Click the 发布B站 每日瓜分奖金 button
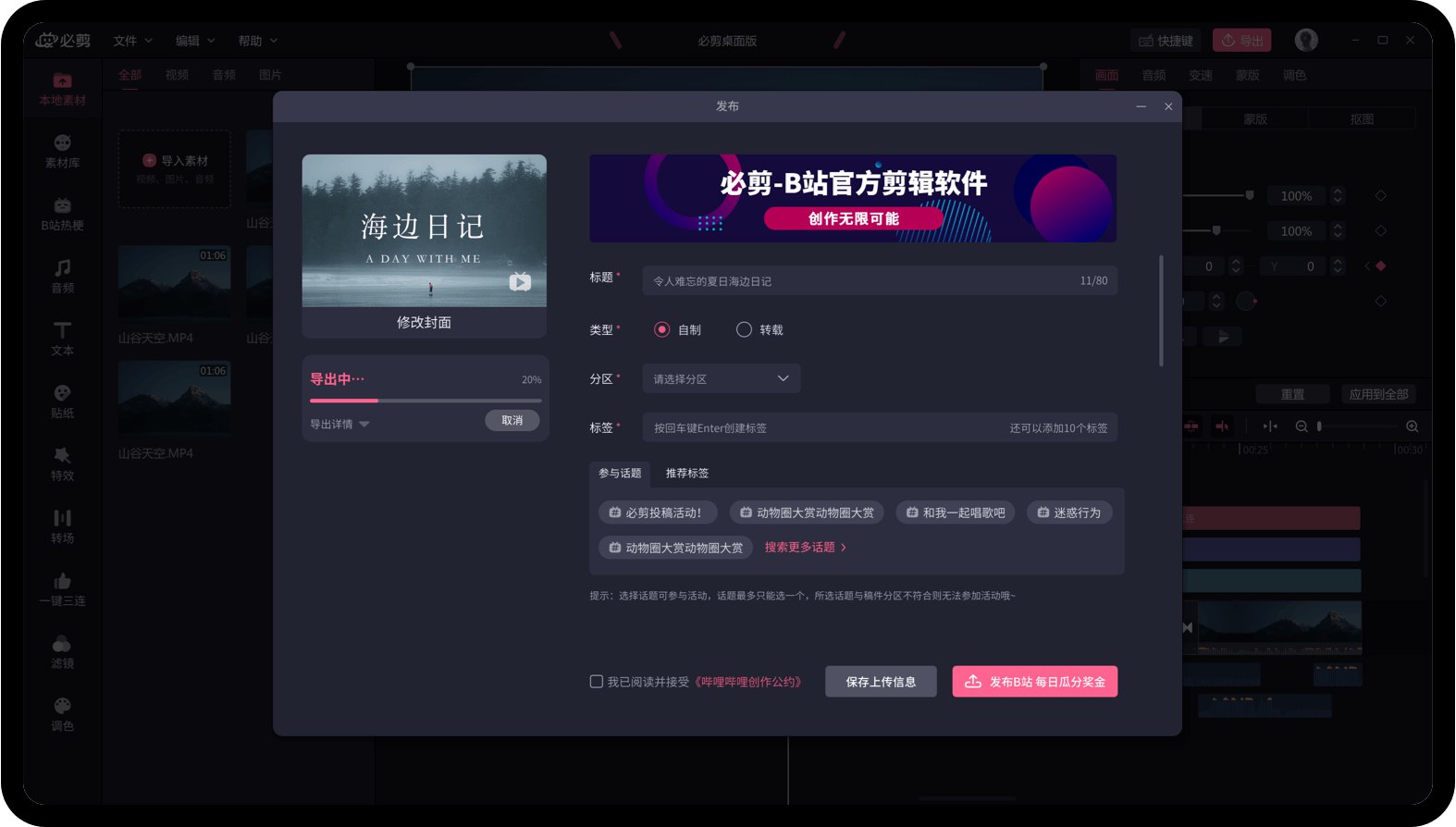The width and height of the screenshot is (1456, 827). tap(1035, 682)
